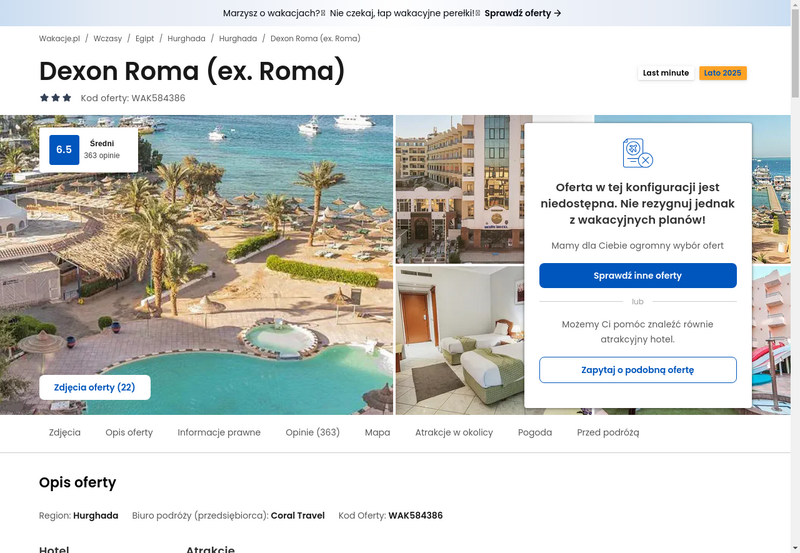This screenshot has height=553, width=800.
Task: Open the Mapa tab
Action: point(378,433)
